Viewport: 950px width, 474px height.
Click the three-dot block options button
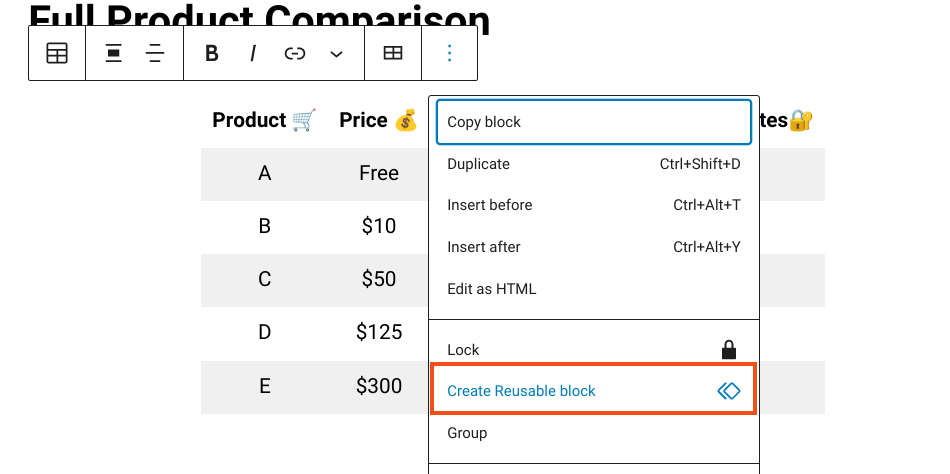coord(450,53)
